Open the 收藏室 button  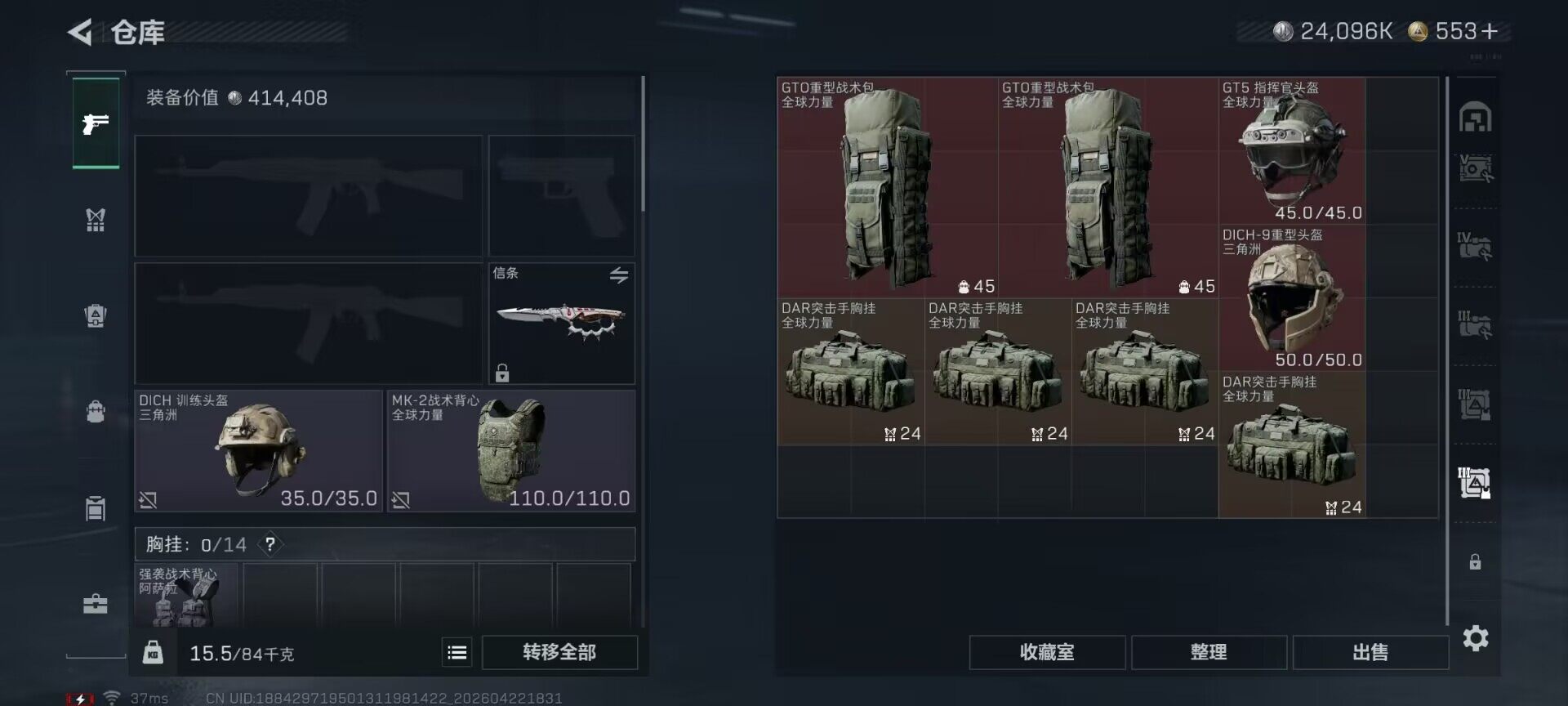[x=1047, y=652]
